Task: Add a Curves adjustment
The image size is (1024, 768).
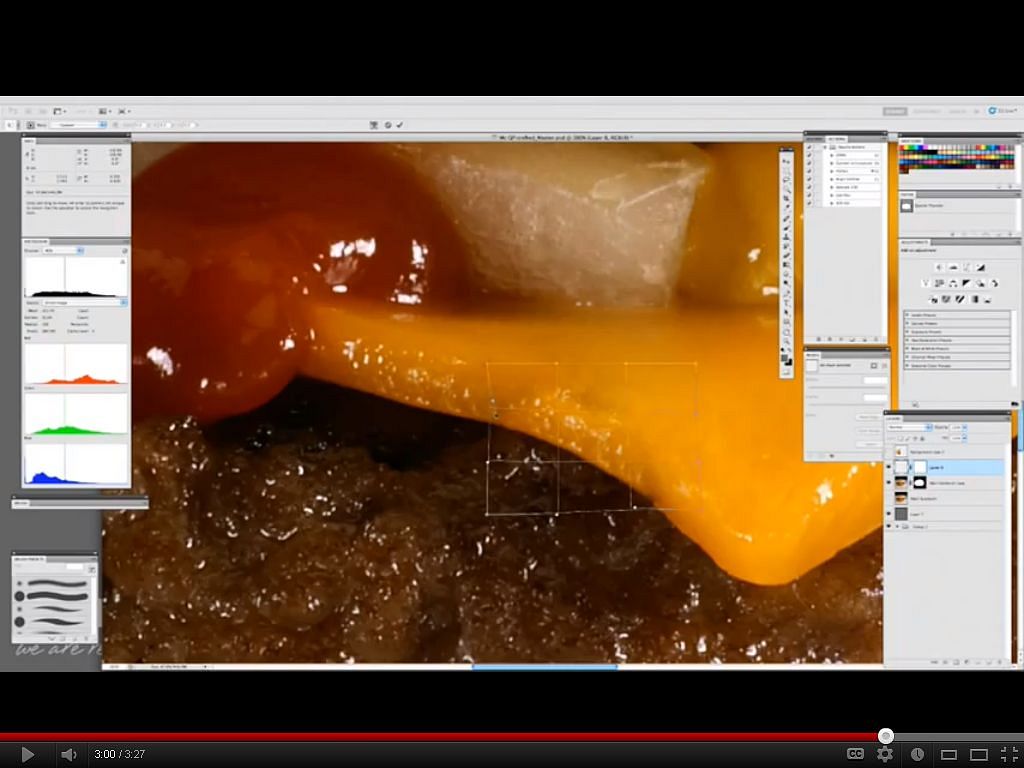Action: coord(967,267)
